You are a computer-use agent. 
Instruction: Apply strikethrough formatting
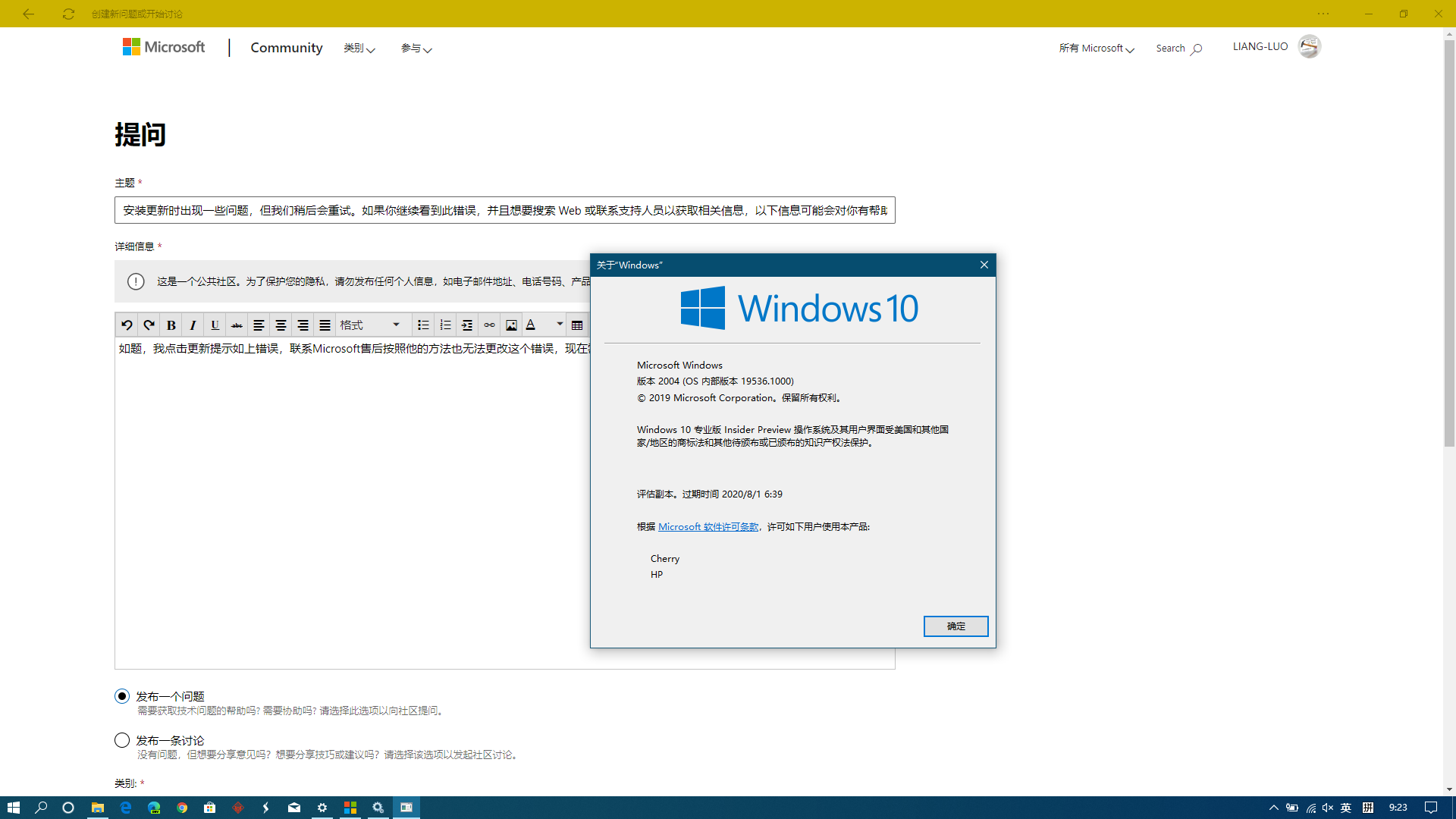(x=237, y=325)
